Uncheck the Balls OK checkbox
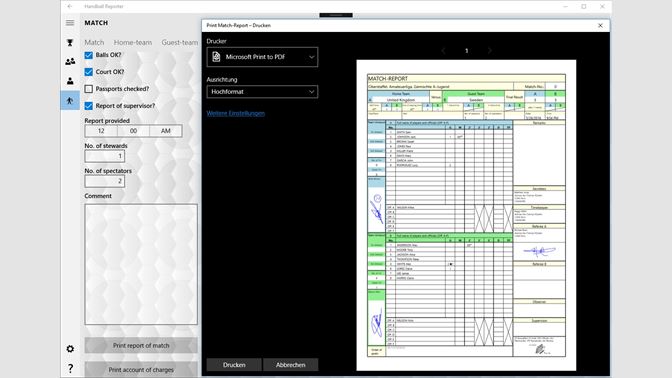Viewport: 672px width, 378px height. tap(89, 55)
